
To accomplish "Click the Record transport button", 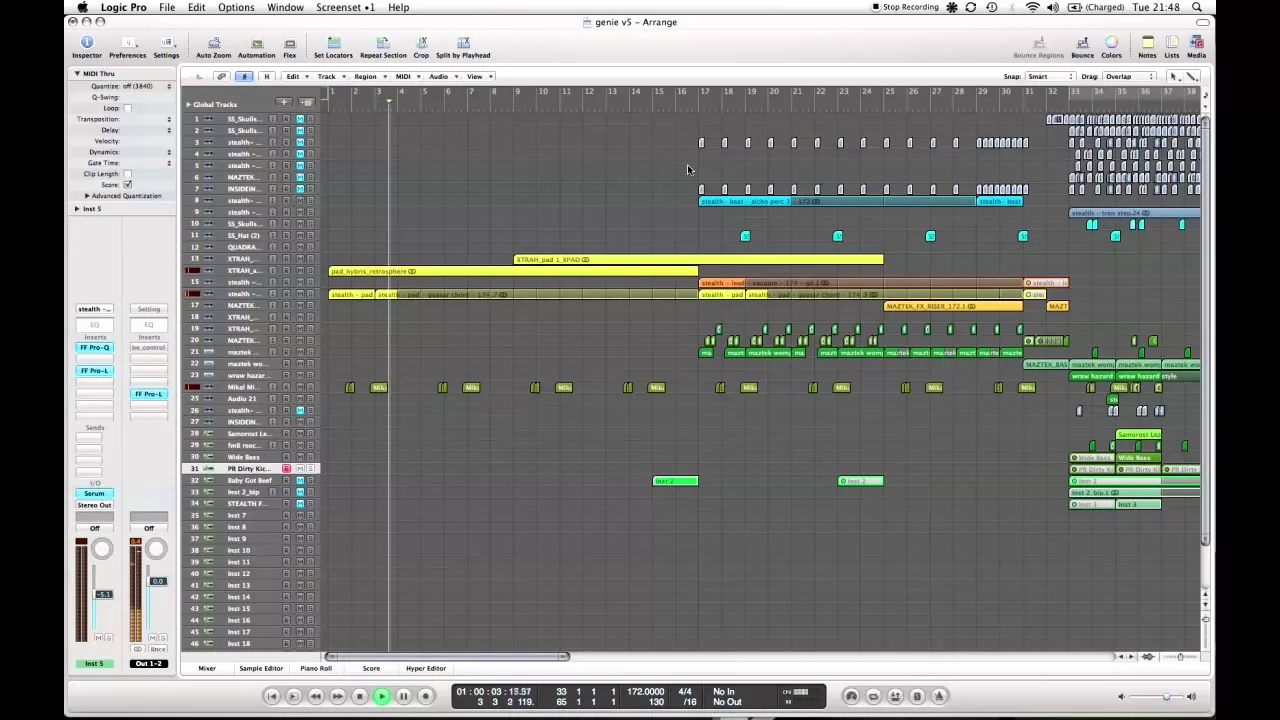I will point(425,696).
